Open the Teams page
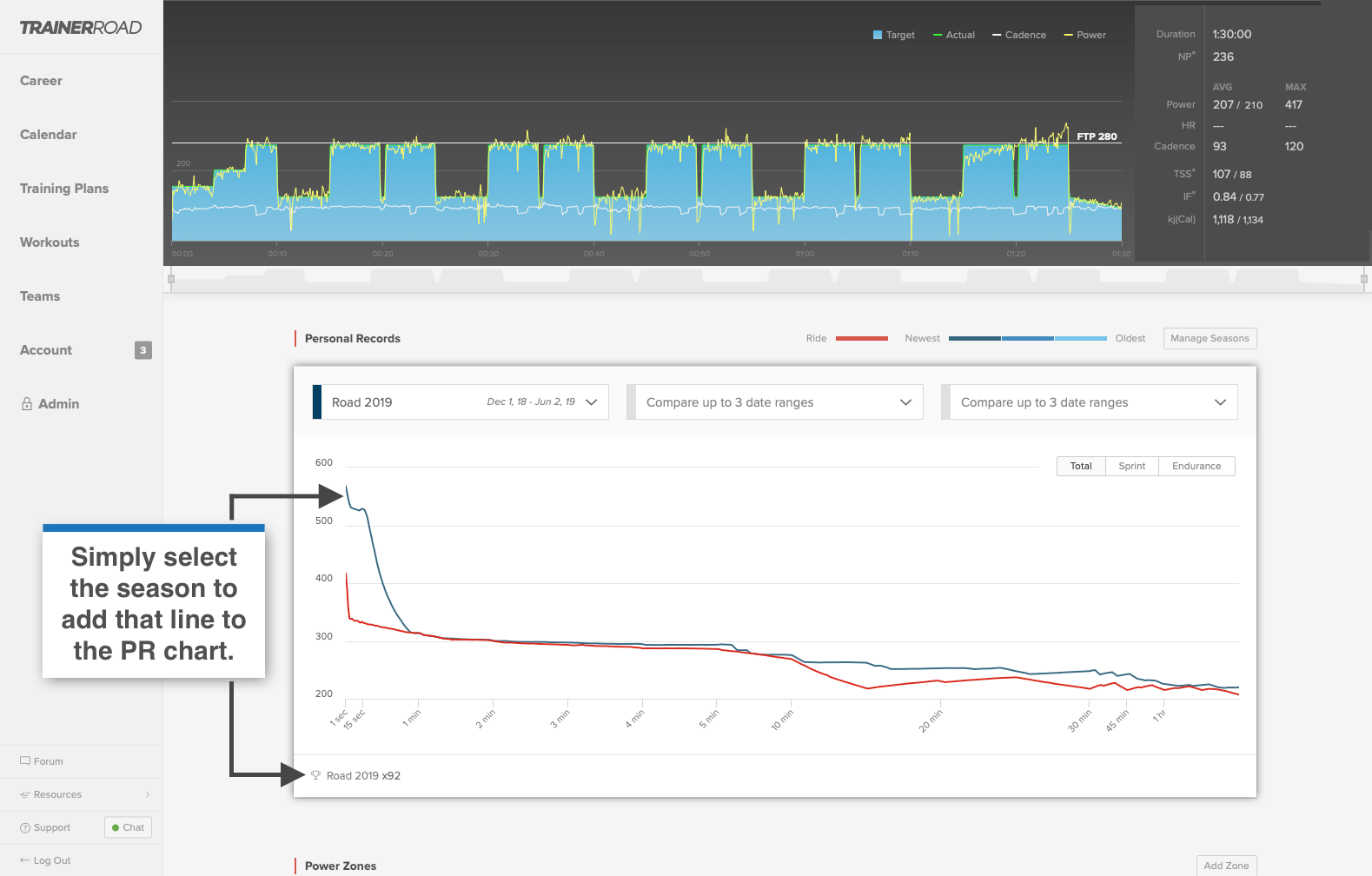Screen dimensions: 1372x876 [x=40, y=296]
